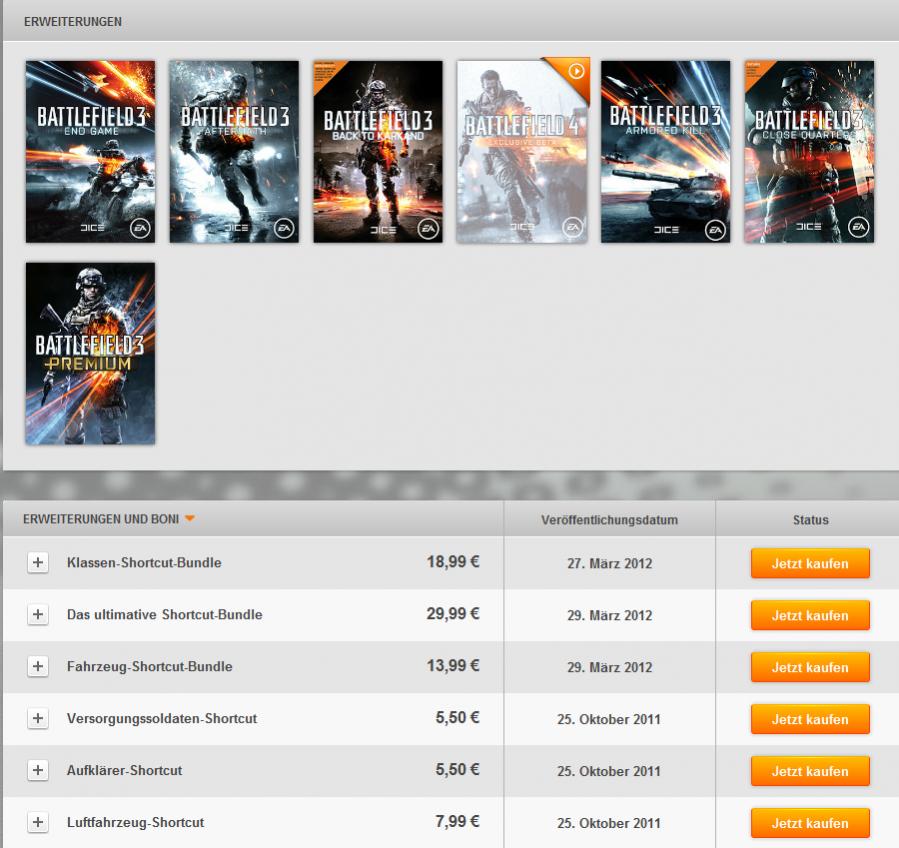Click Jetzt kaufen for Versorgungssoldaten-Shortcut
Image resolution: width=899 pixels, height=848 pixels.
coord(810,719)
